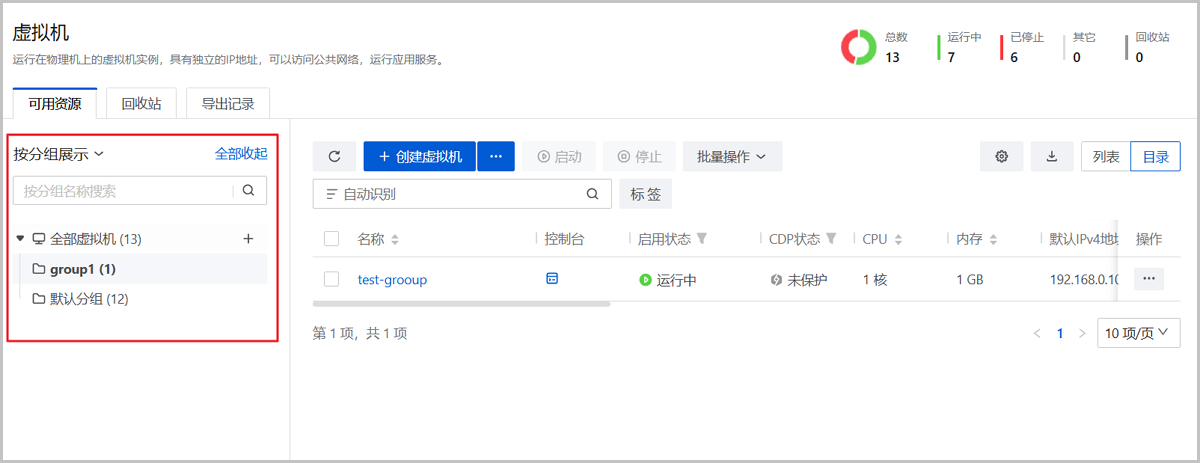The image size is (1200, 463).
Task: Switch to the 回收站 tab
Action: (x=141, y=103)
